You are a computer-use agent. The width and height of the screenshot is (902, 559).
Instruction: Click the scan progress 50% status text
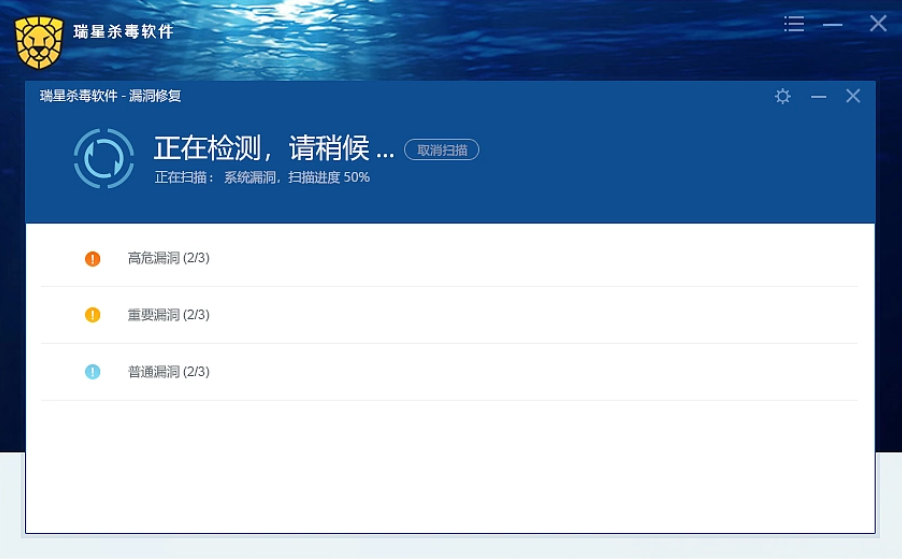point(262,177)
